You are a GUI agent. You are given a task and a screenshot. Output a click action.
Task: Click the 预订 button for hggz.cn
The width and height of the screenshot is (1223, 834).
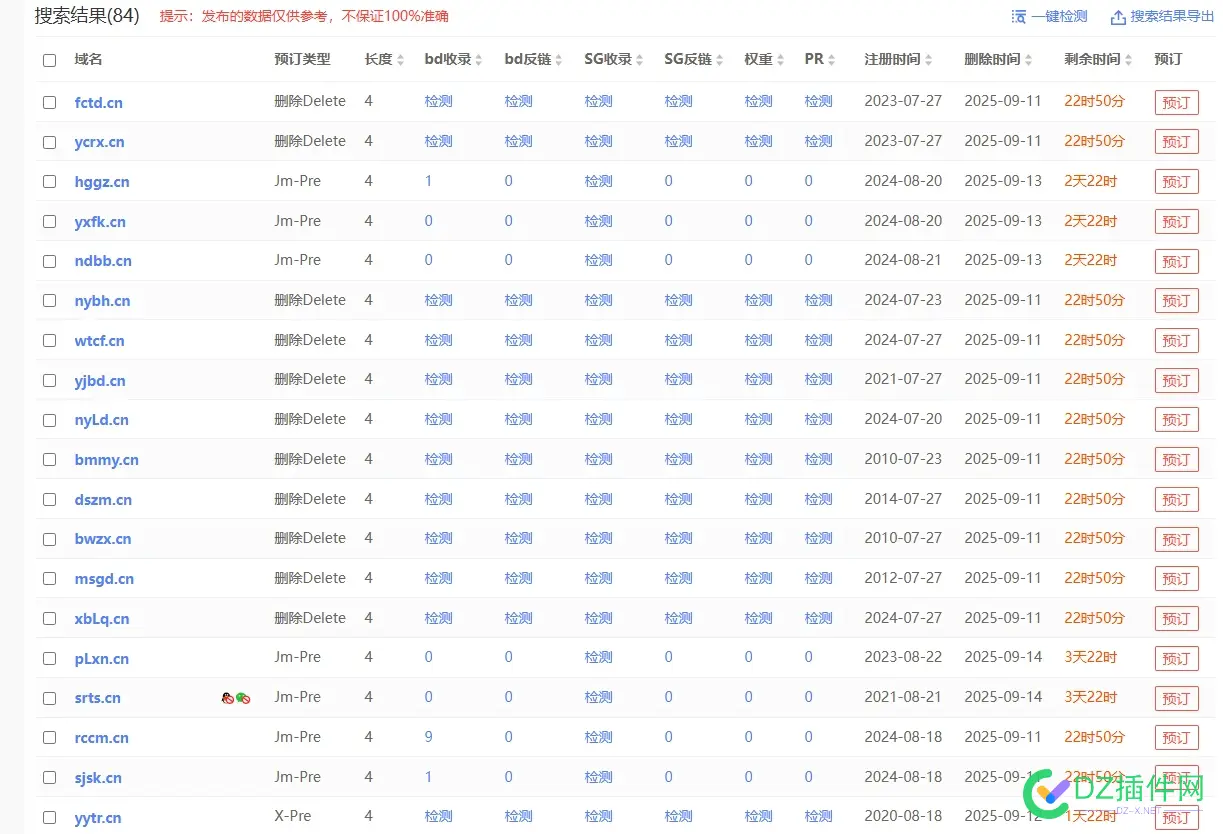[x=1176, y=181]
